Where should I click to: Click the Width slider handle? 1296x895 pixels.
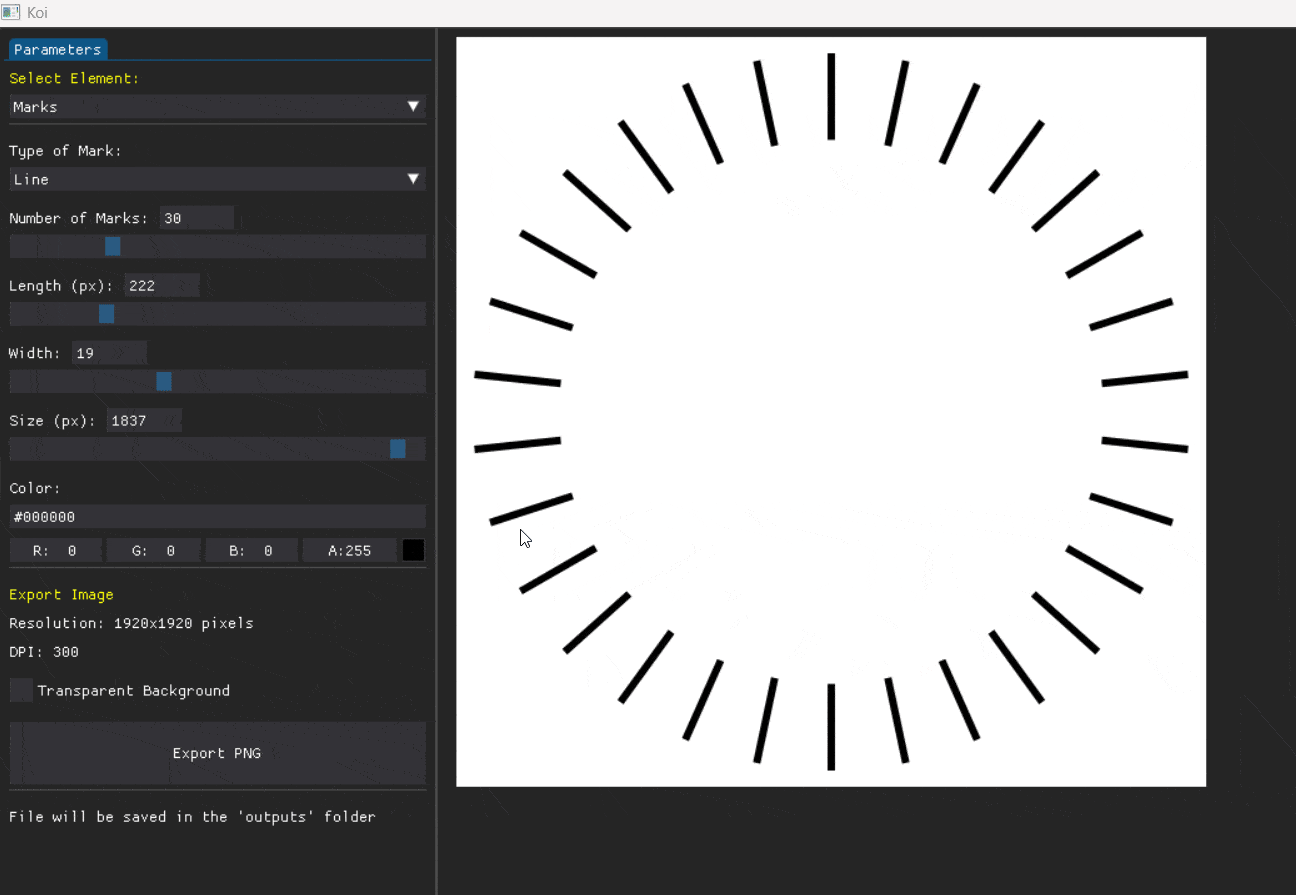164,381
